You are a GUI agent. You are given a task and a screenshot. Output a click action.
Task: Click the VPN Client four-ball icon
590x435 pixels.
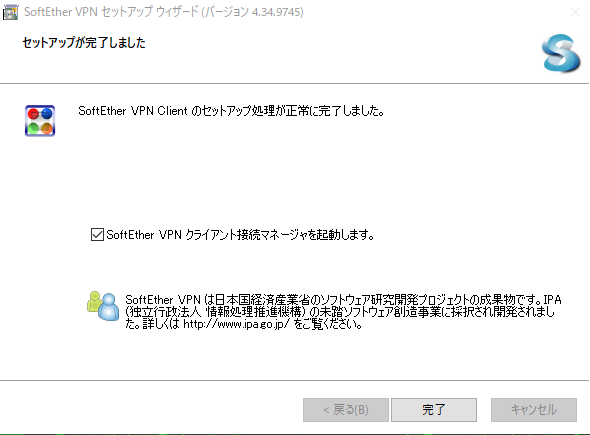[x=40, y=121]
